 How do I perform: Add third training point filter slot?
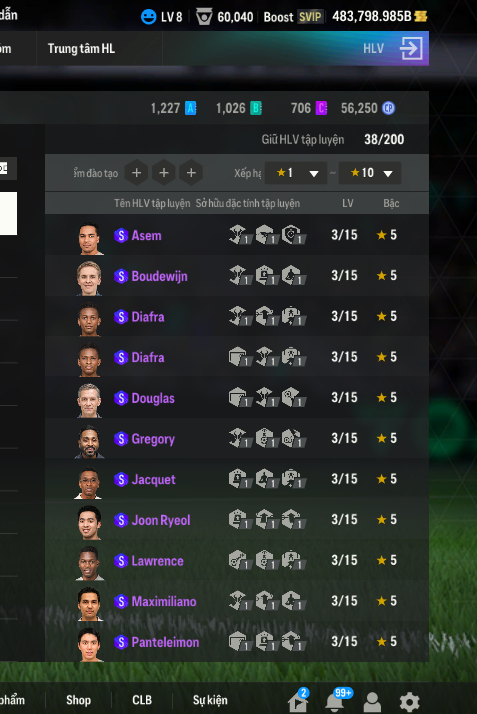pyautogui.click(x=191, y=173)
